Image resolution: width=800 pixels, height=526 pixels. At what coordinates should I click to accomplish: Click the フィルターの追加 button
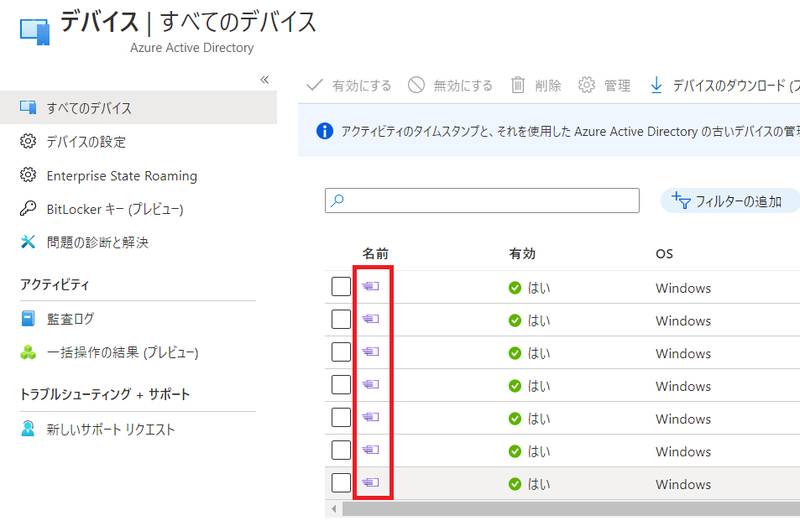(x=730, y=201)
